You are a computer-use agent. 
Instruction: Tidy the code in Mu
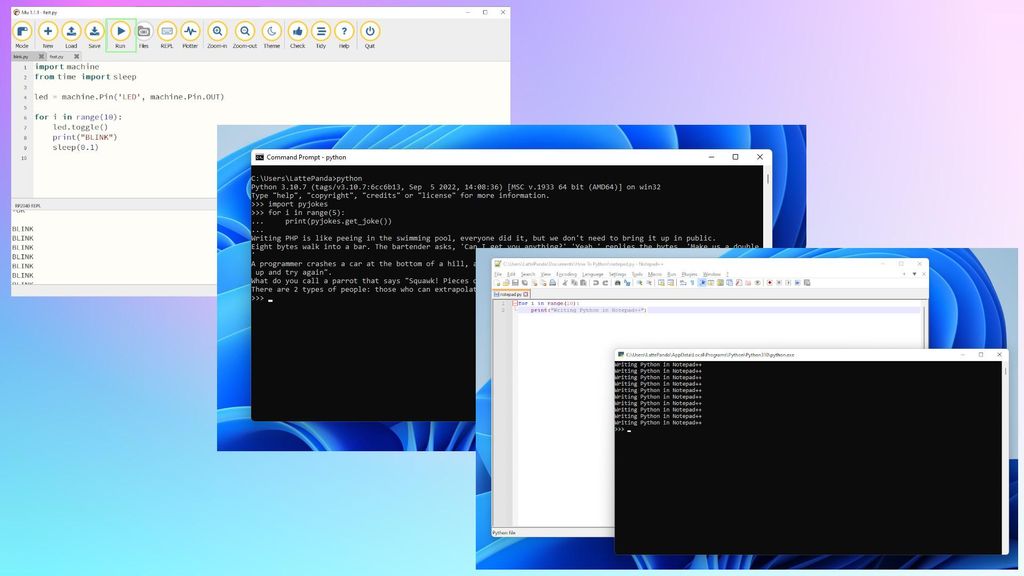click(x=320, y=32)
